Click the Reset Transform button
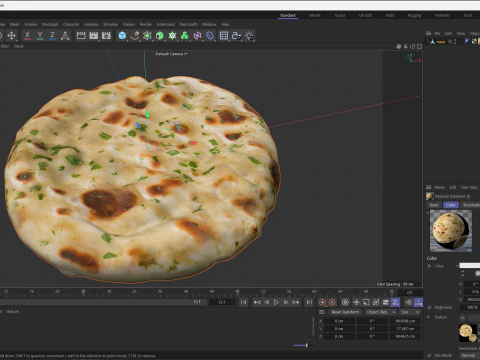Viewport: 480px width, 360px height. tap(345, 312)
